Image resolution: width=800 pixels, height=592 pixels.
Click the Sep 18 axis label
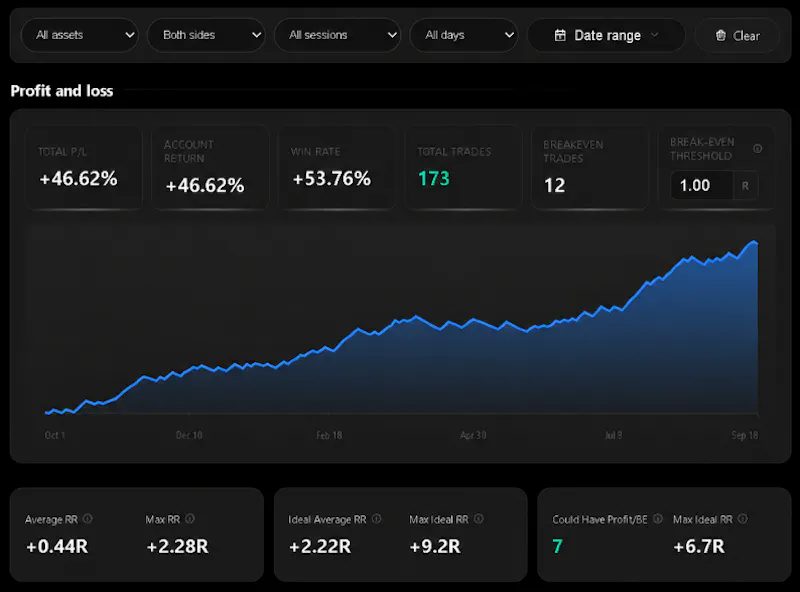coord(745,435)
